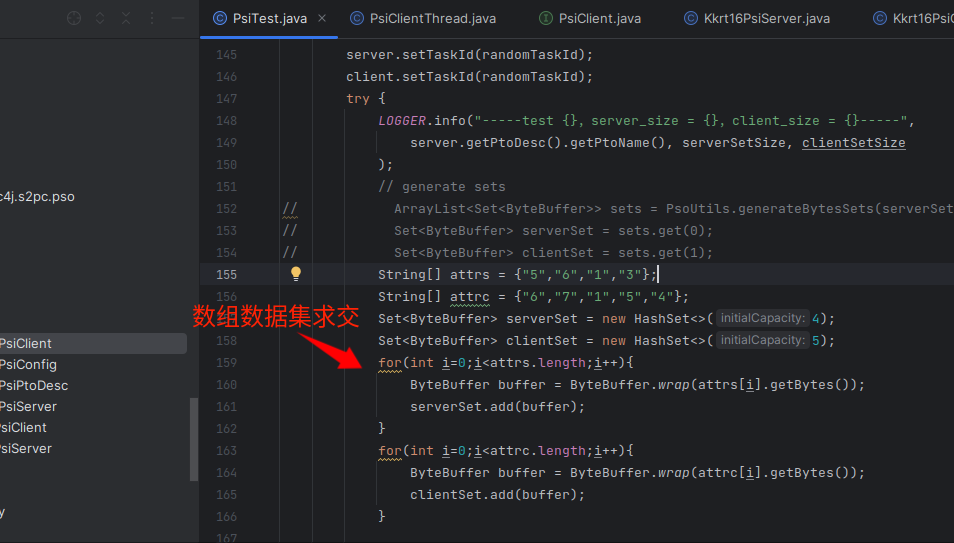
Task: Click line number 159 in the gutter
Action: (x=226, y=363)
